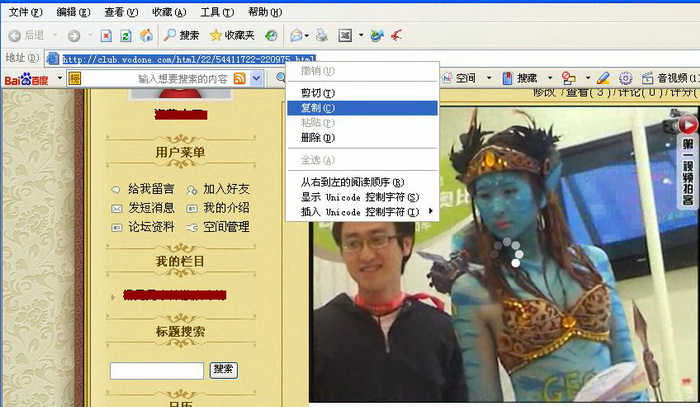Expand the 插入 Unicode 控制字符 submenu

click(x=362, y=212)
